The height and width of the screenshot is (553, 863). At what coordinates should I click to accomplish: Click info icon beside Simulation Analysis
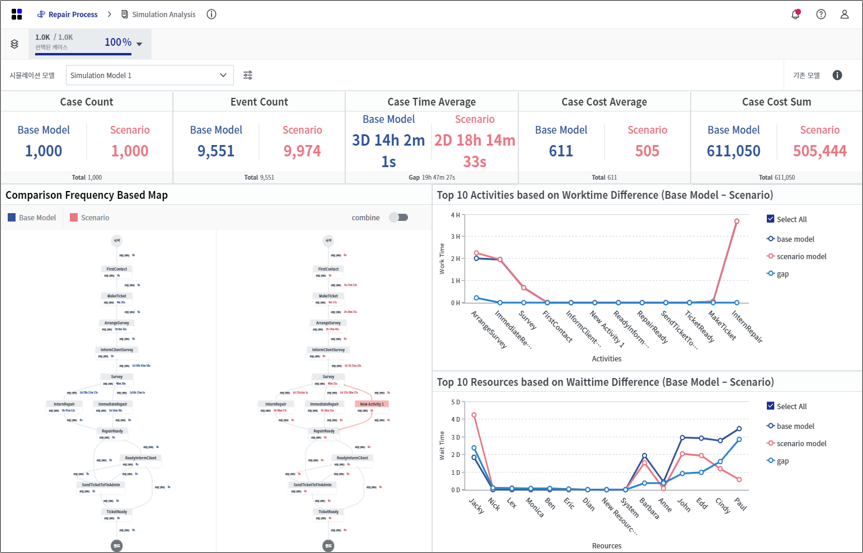point(211,15)
